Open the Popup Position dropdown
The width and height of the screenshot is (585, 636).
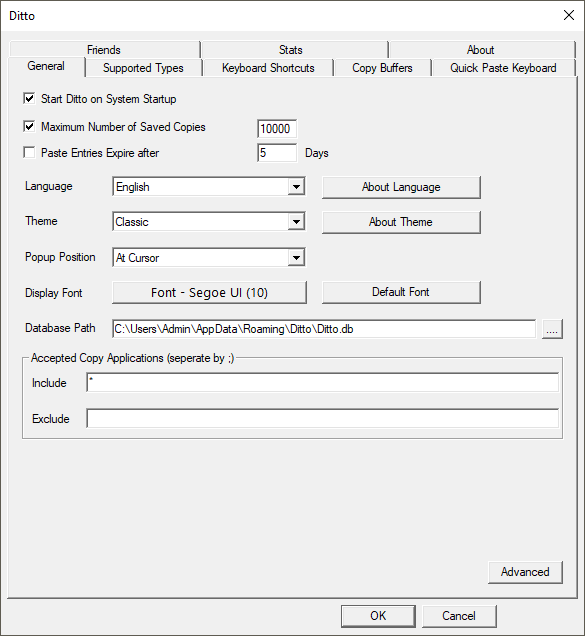coord(296,258)
